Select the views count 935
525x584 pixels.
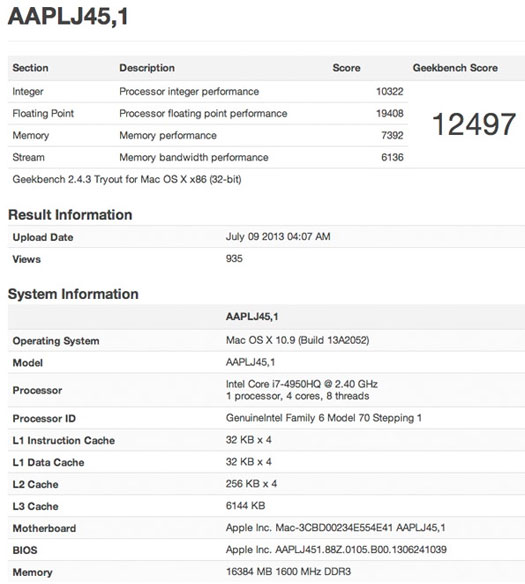point(234,258)
